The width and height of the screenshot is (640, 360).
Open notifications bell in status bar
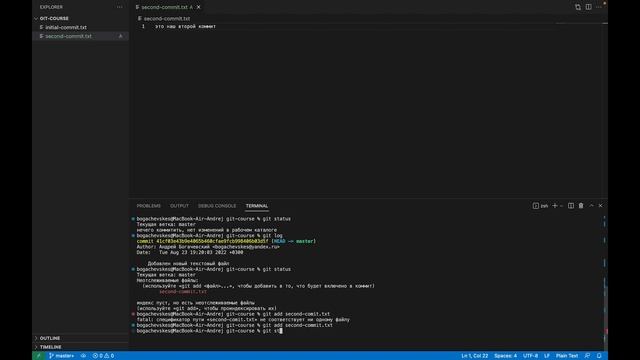(599, 356)
